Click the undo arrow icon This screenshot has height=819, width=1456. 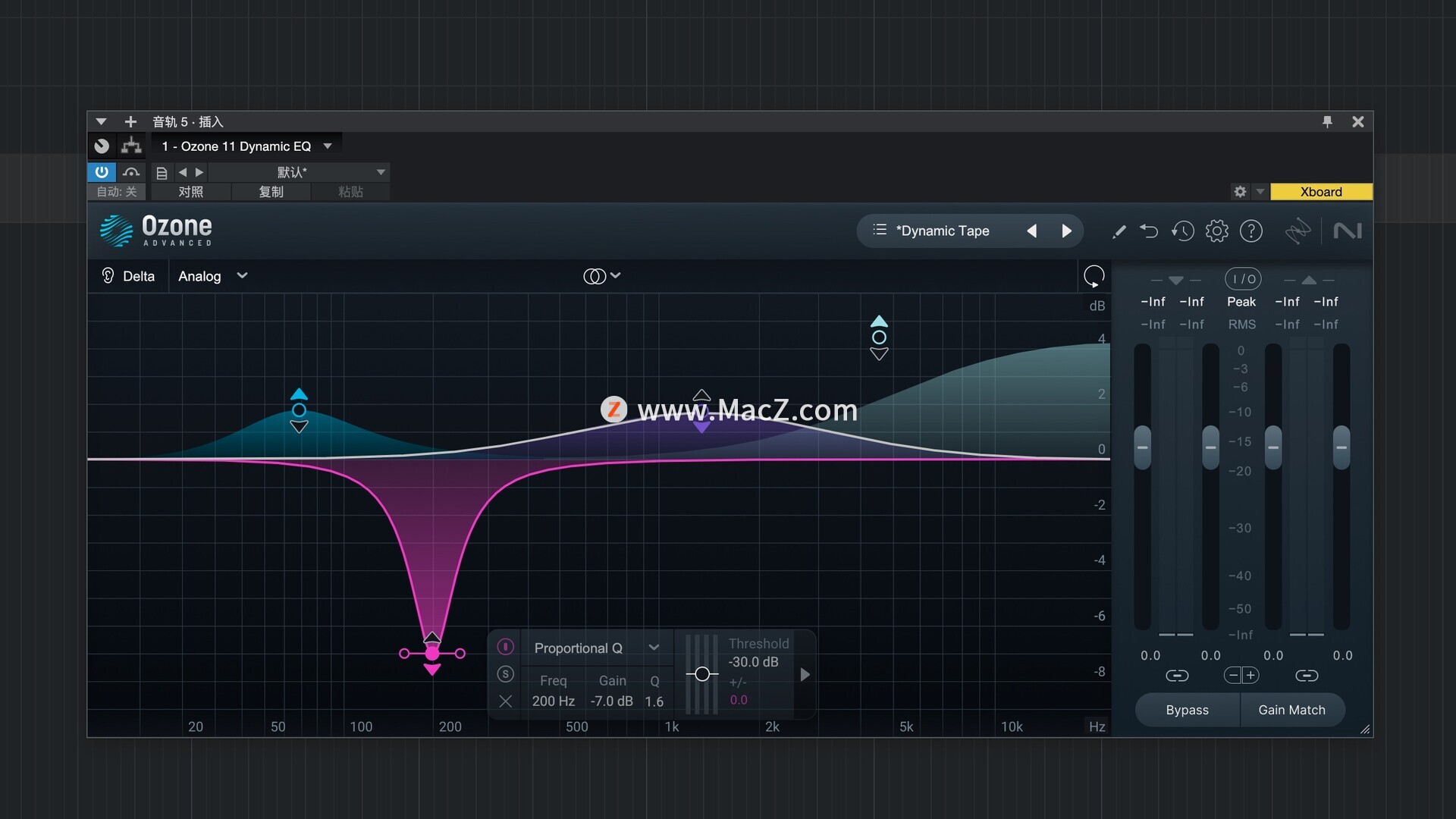point(1149,231)
